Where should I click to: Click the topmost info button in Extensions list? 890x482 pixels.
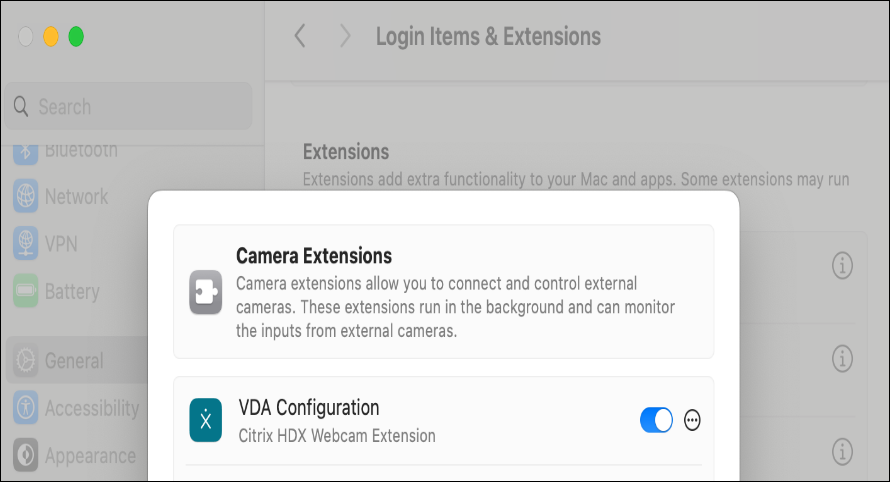[x=843, y=265]
